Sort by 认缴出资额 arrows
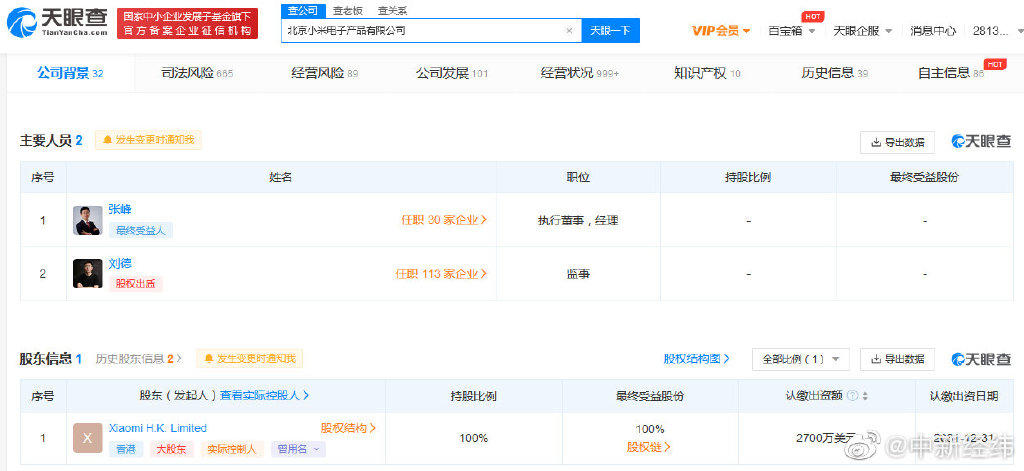The image size is (1024, 471). pyautogui.click(x=865, y=396)
